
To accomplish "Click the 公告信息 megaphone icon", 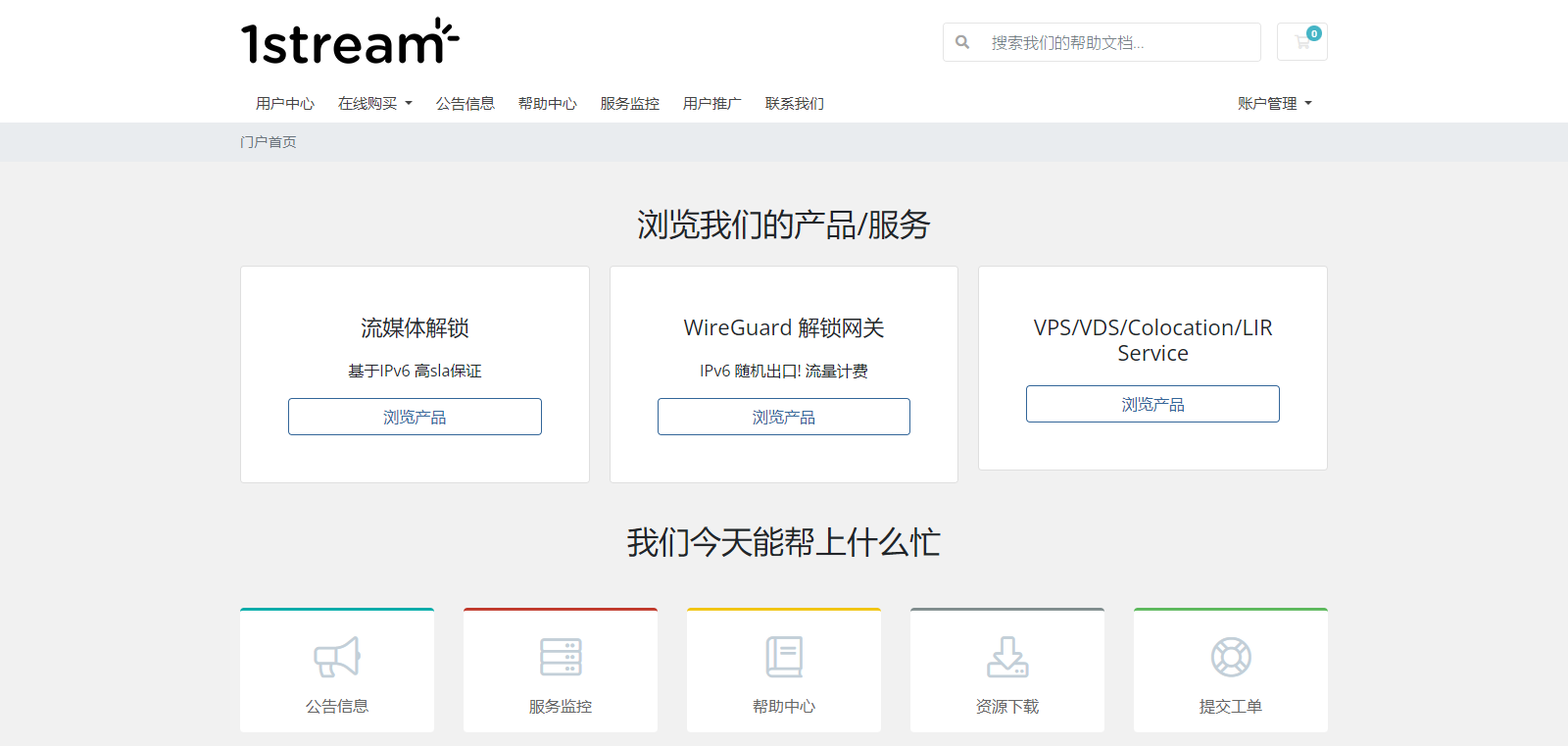I will [337, 657].
